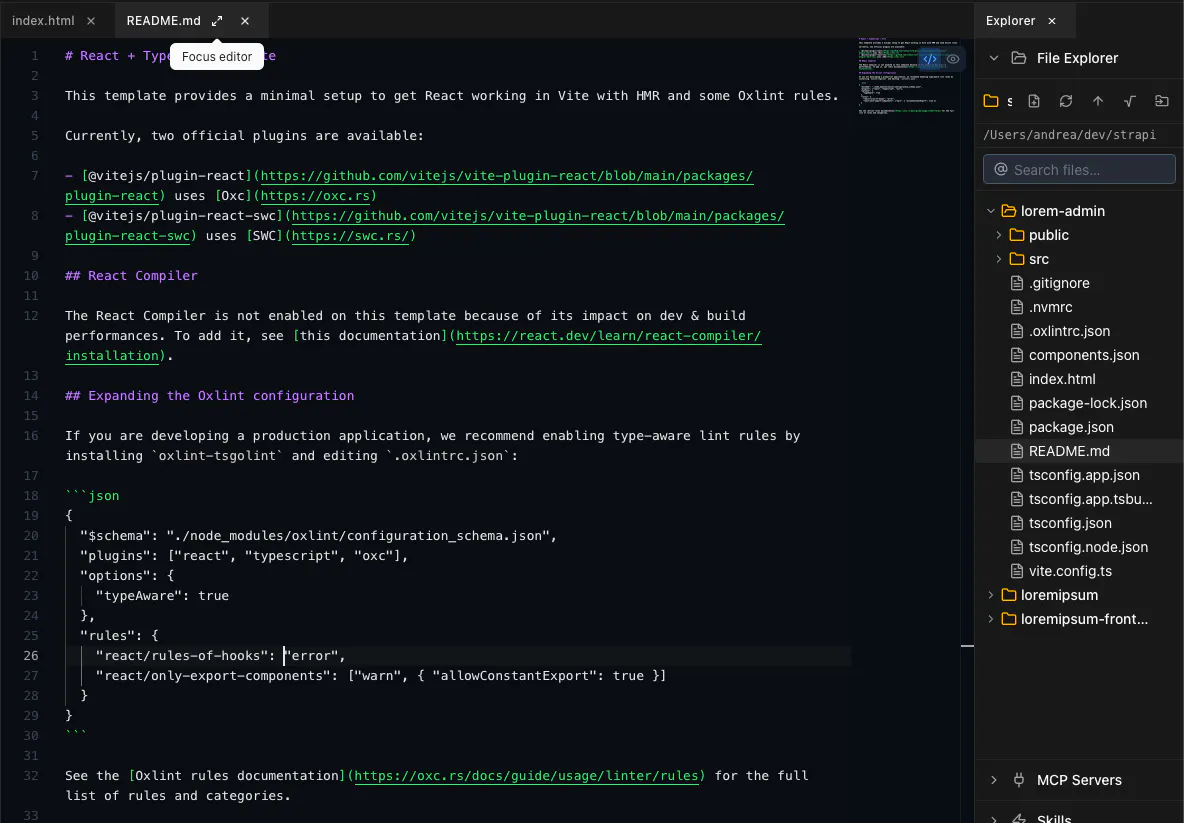Screen dimensions: 1184x823
Task: Open tsconfig.json file
Action: click(x=1070, y=523)
